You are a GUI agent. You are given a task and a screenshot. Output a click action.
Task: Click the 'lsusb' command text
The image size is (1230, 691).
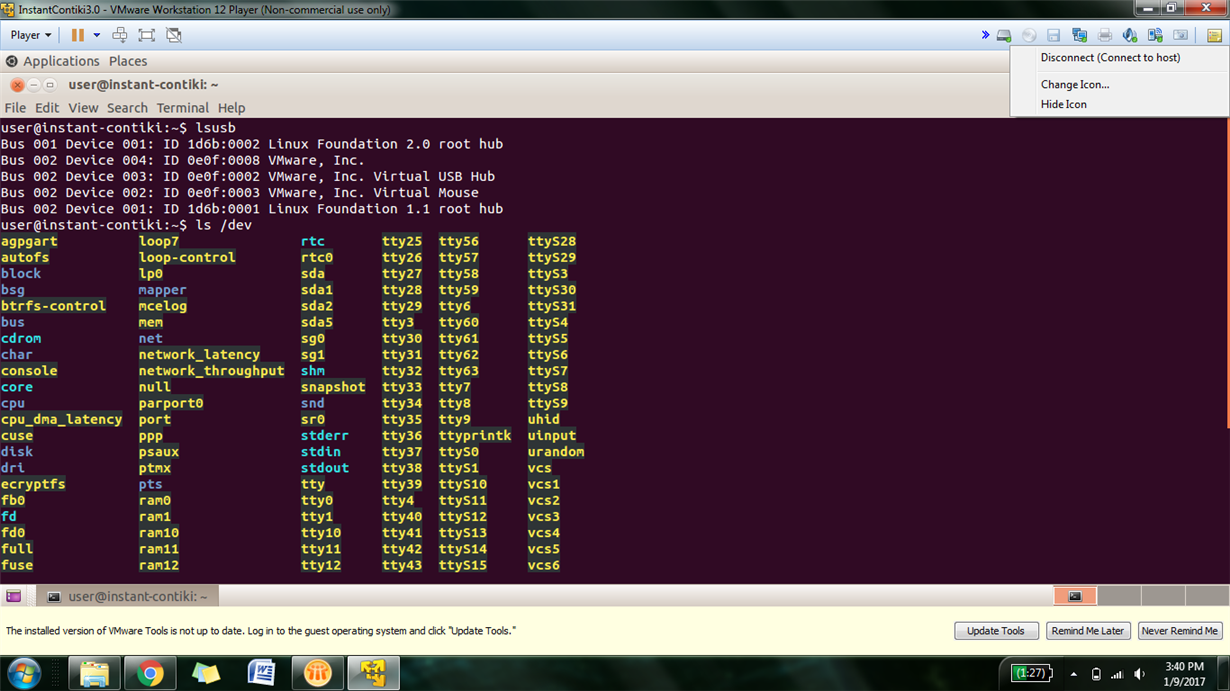[x=216, y=128]
